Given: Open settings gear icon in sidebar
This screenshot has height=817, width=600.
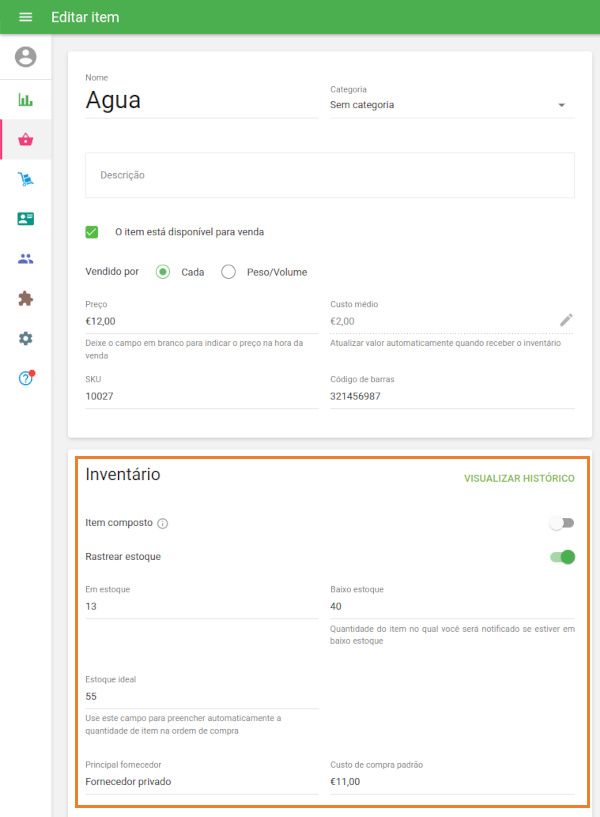Looking at the screenshot, I should [x=25, y=338].
